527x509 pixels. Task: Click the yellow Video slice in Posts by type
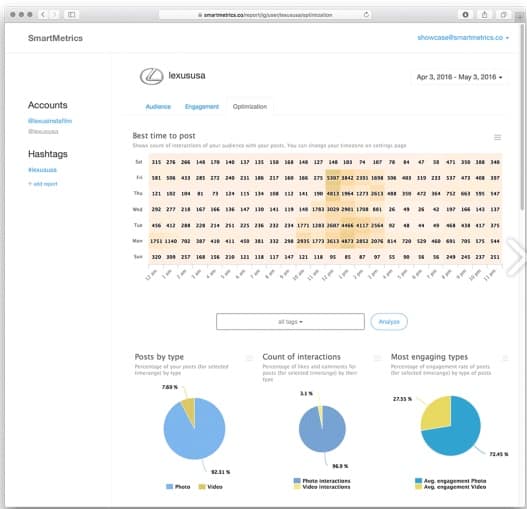click(190, 408)
